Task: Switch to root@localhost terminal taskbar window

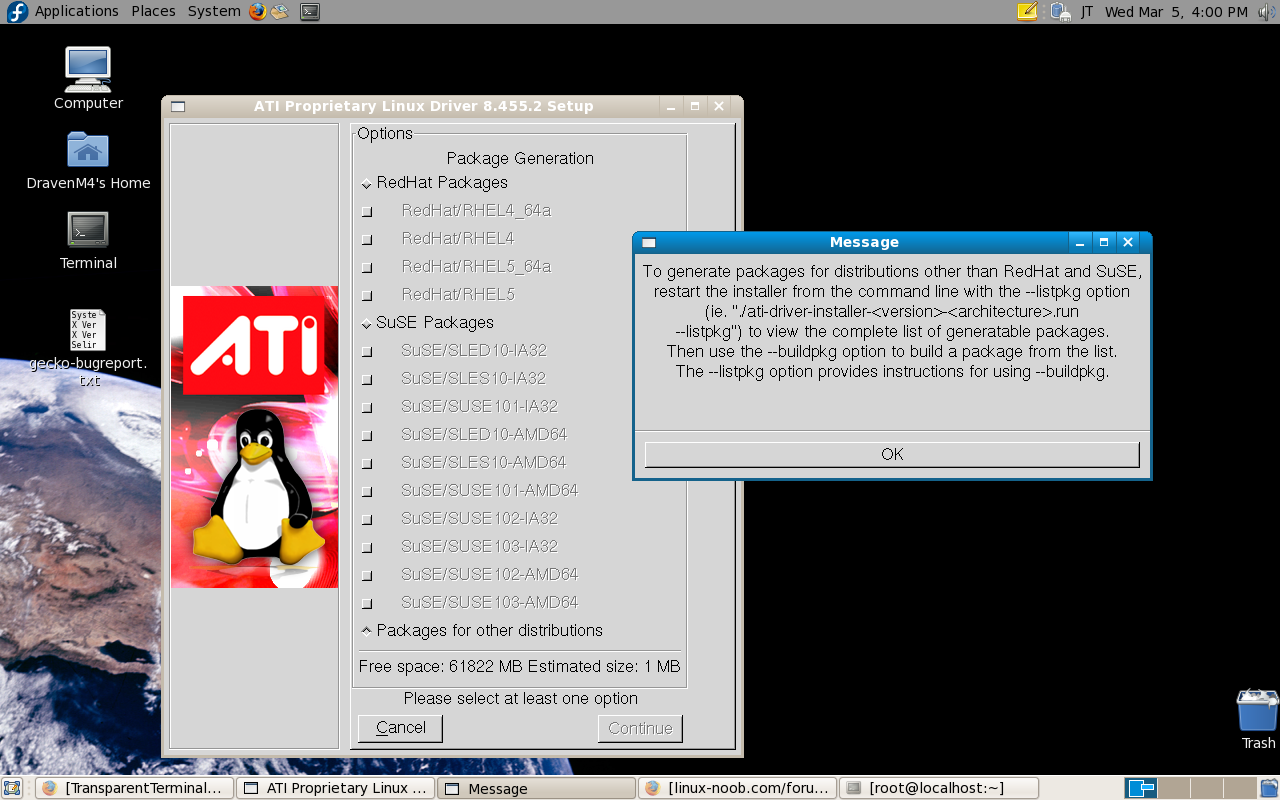Action: 939,788
